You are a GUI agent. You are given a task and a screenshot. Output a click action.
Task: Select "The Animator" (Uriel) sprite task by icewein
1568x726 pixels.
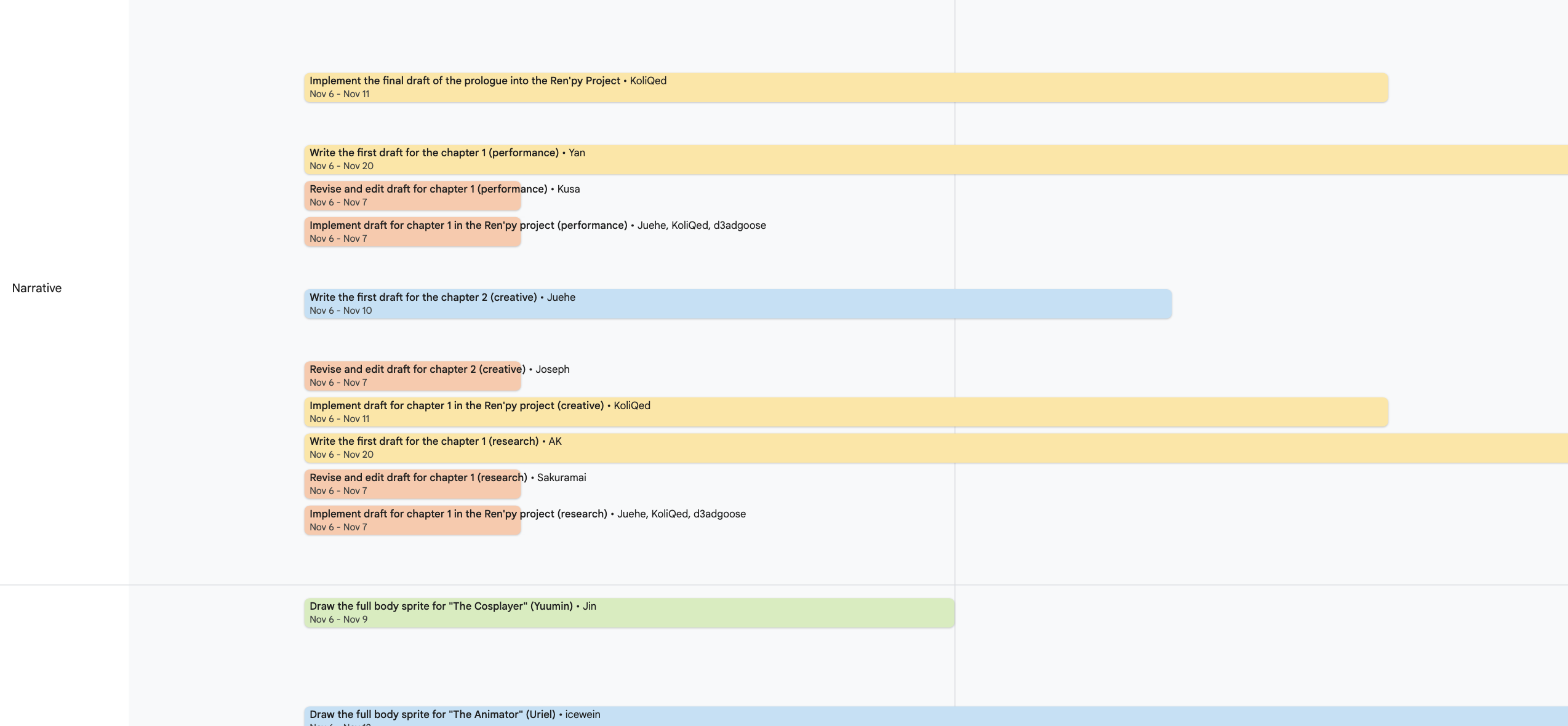coord(936,717)
